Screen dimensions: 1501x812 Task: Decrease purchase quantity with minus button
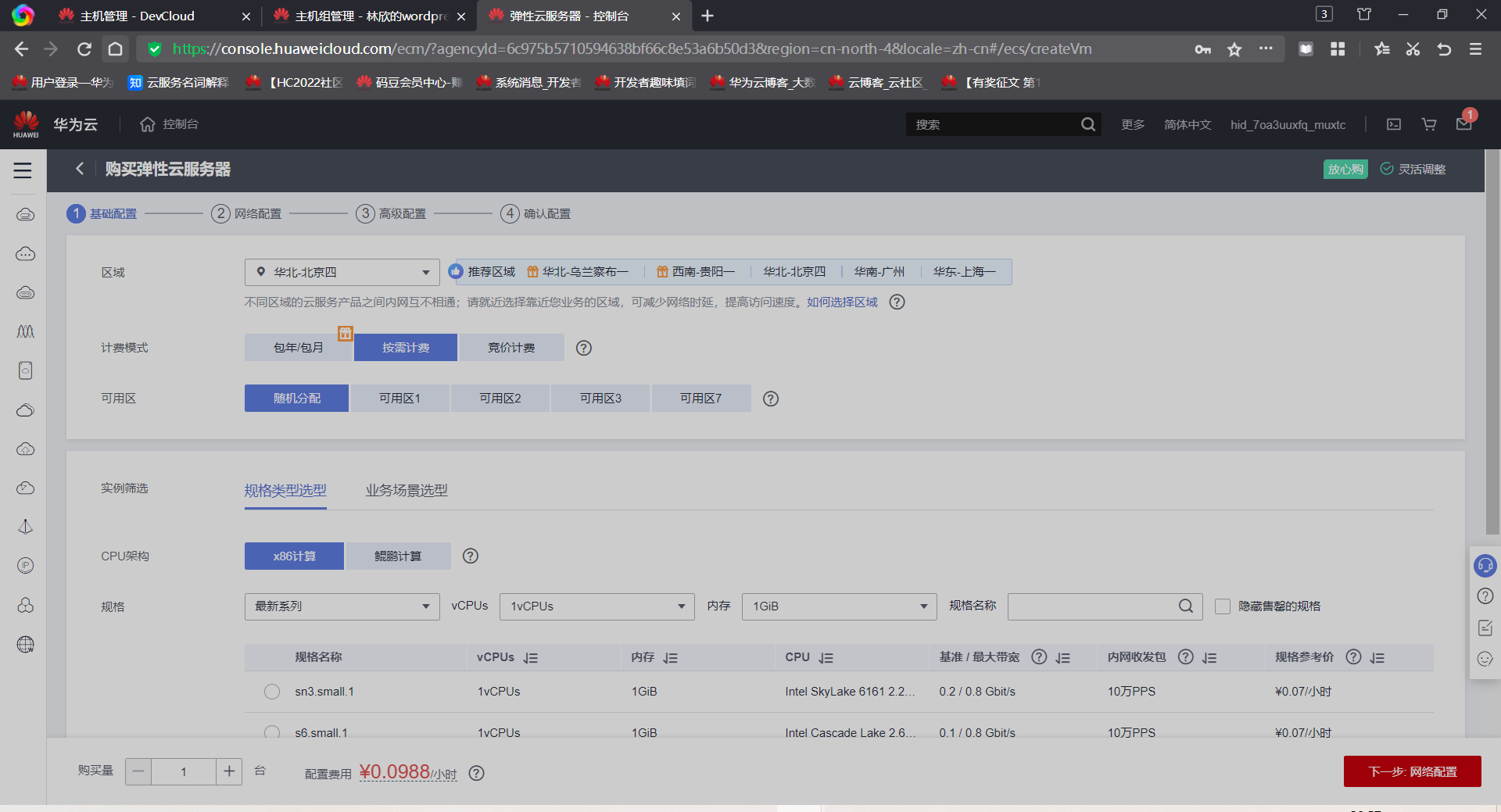(138, 771)
